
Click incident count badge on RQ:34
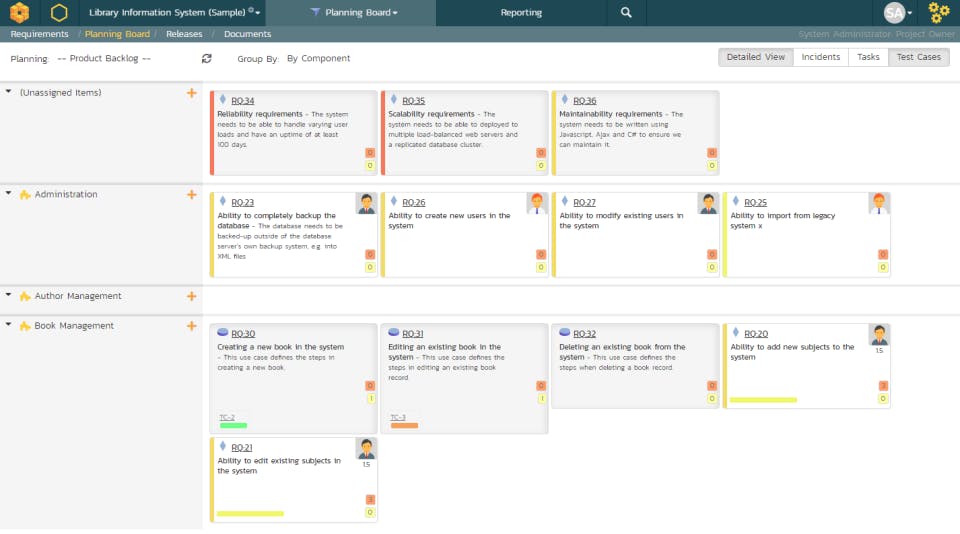tap(370, 152)
